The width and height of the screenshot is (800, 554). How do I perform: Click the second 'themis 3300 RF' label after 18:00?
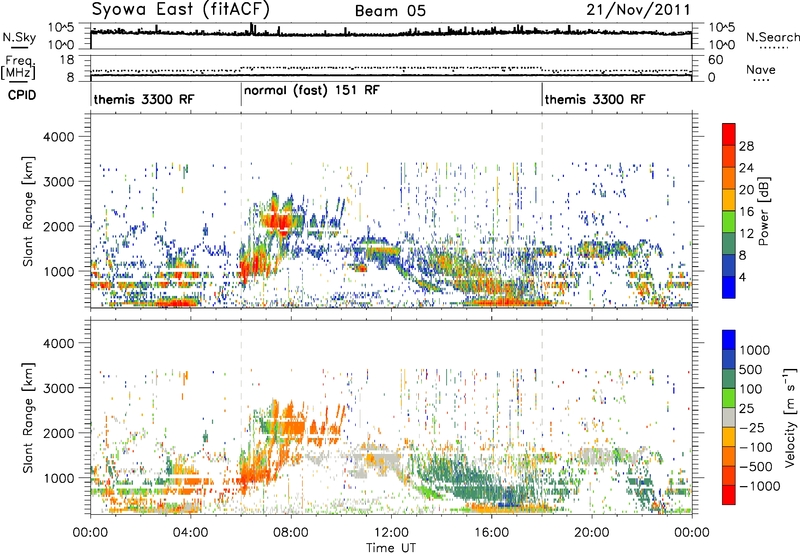coord(595,99)
